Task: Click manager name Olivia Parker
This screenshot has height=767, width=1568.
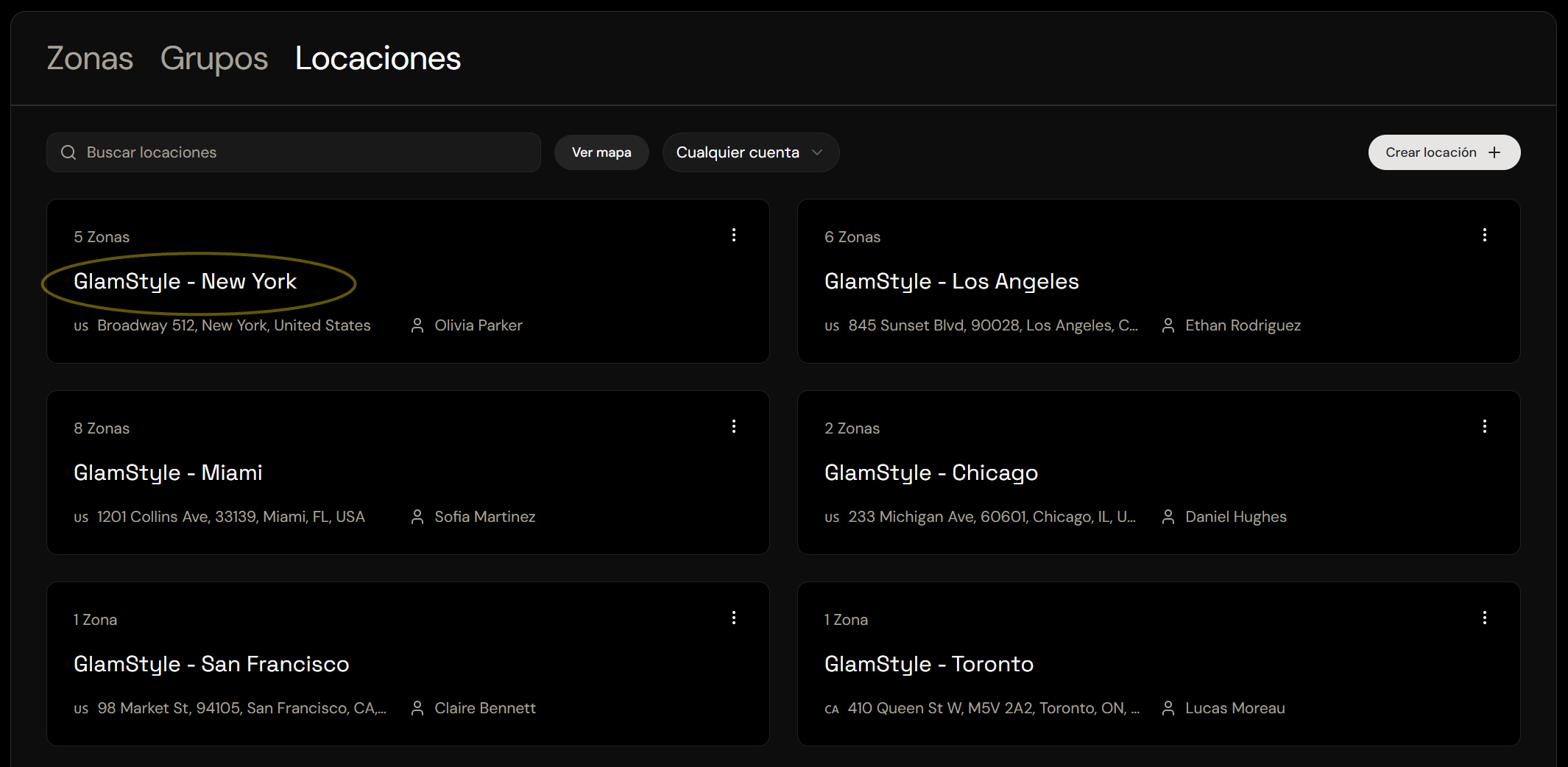Action: coord(478,325)
